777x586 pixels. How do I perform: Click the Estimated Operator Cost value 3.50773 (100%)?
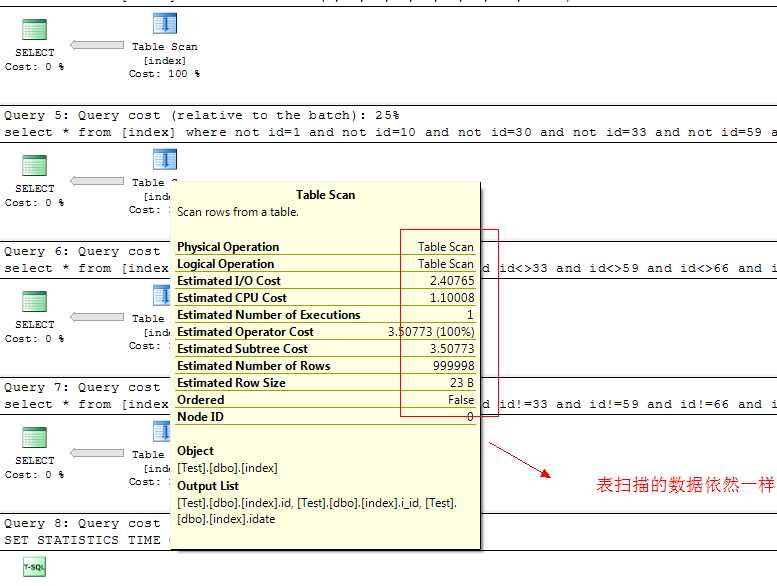coord(431,332)
